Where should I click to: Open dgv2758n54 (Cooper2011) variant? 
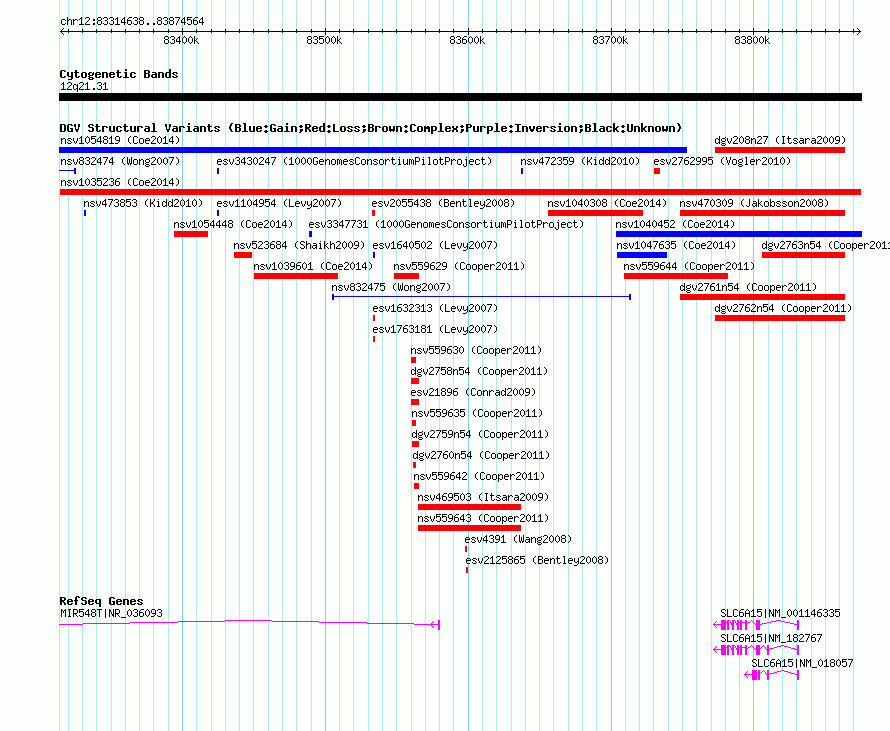point(480,371)
